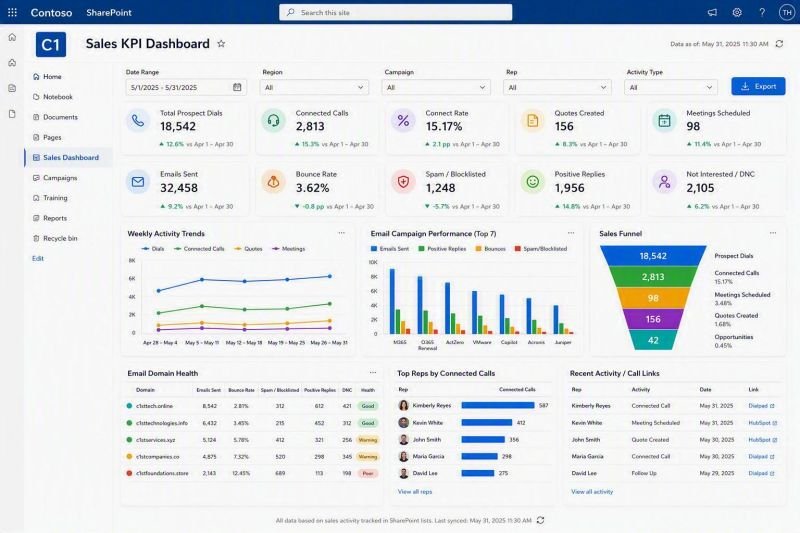Toggle Positive Replies legend in campaign chart
The image size is (800, 533).
[442, 249]
